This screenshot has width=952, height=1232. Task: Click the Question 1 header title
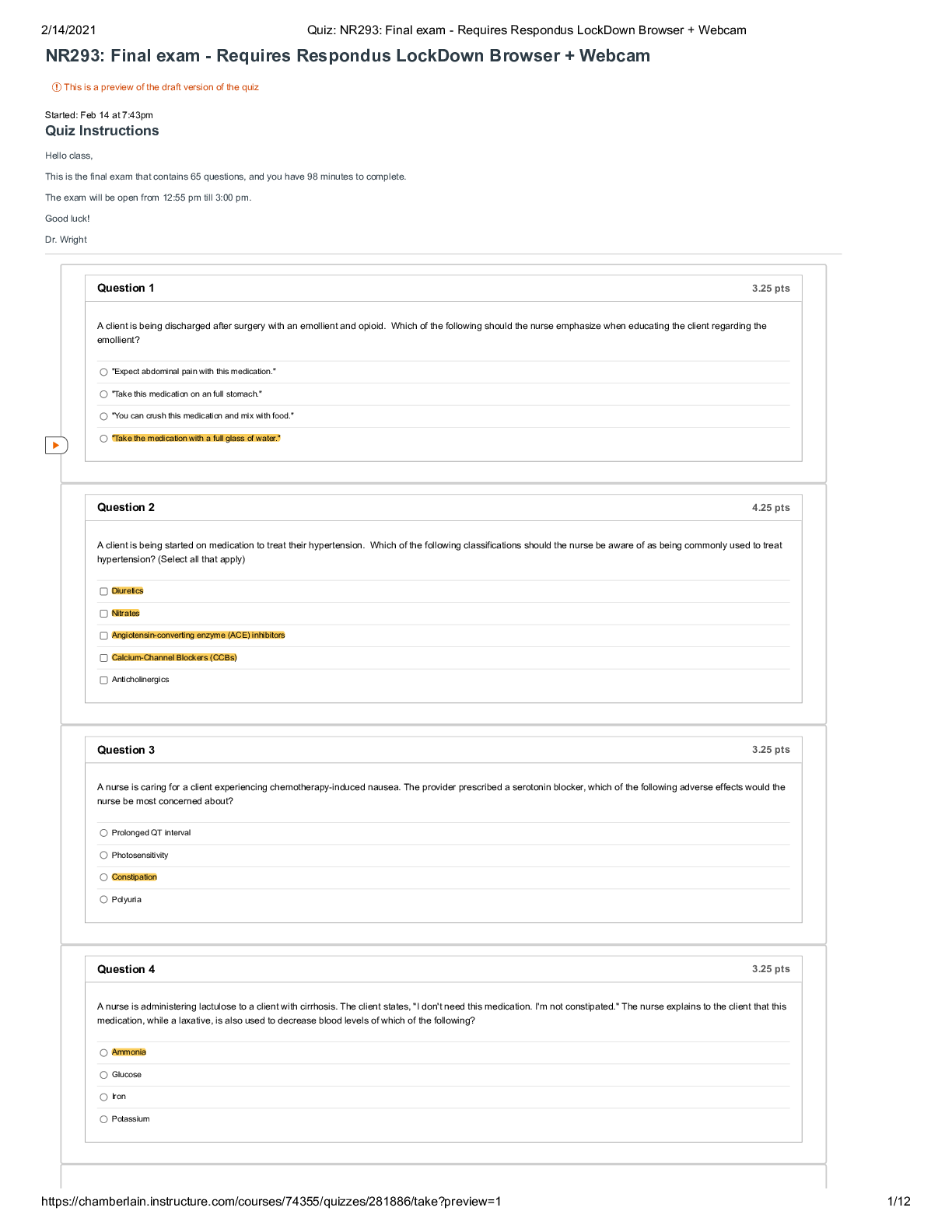click(126, 289)
